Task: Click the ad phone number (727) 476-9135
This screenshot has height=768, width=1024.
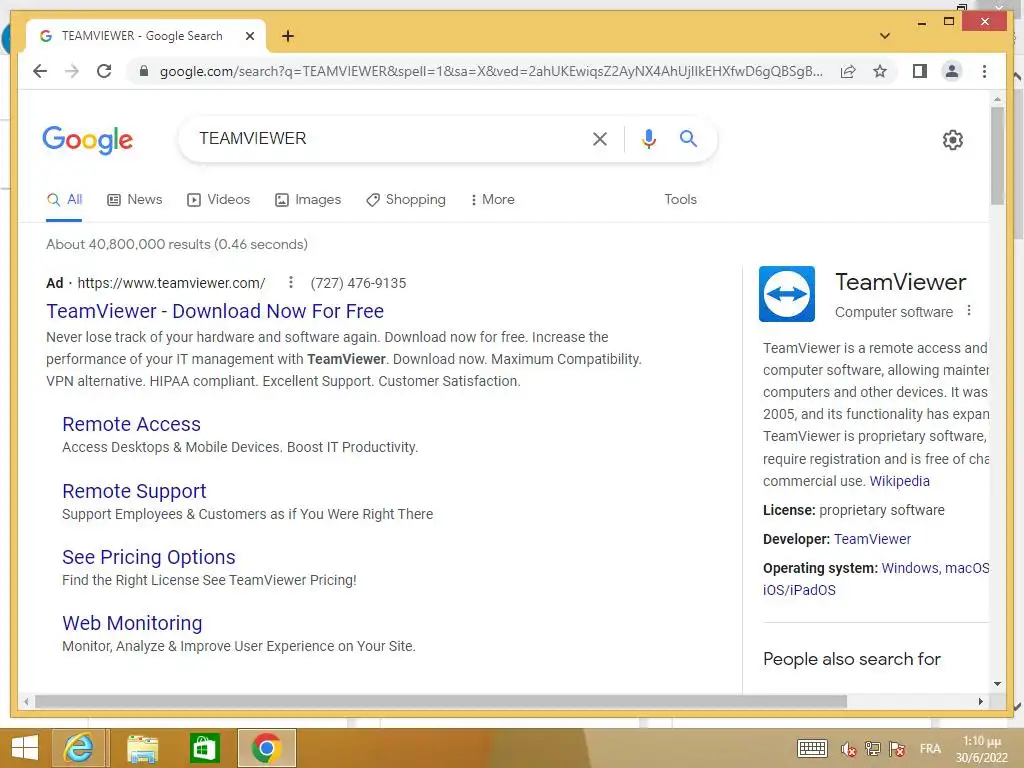Action: point(358,283)
